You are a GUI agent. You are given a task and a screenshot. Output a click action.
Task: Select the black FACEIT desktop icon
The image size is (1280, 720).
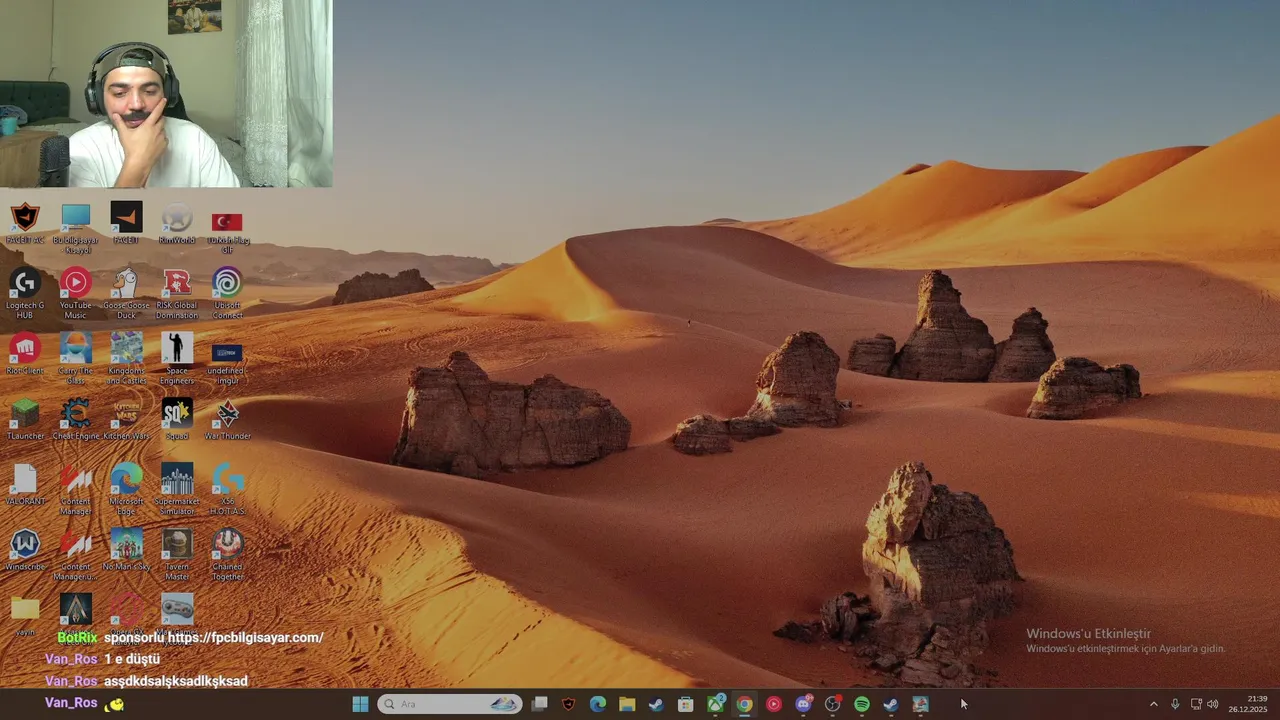(126, 224)
